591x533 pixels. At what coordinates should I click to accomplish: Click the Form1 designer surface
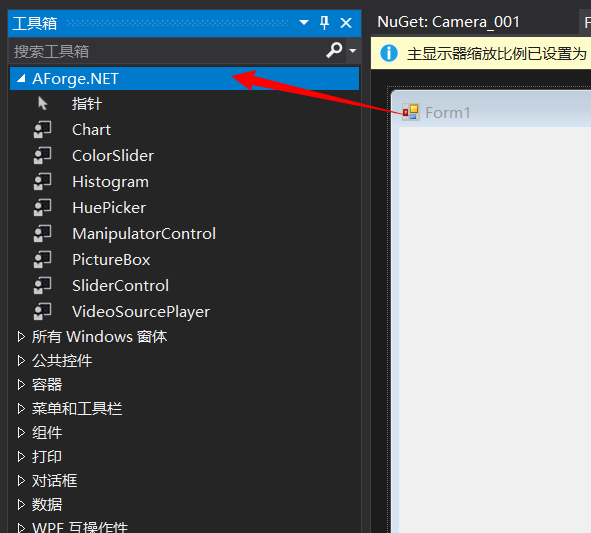495,330
